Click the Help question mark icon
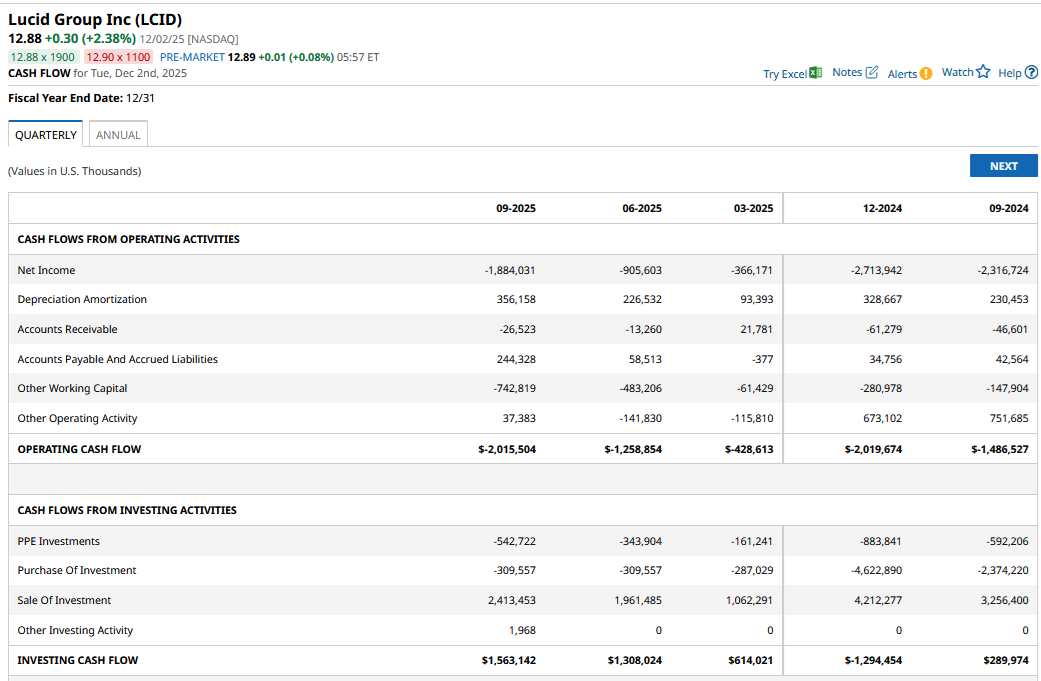This screenshot has height=681, width=1041. coord(1031,73)
